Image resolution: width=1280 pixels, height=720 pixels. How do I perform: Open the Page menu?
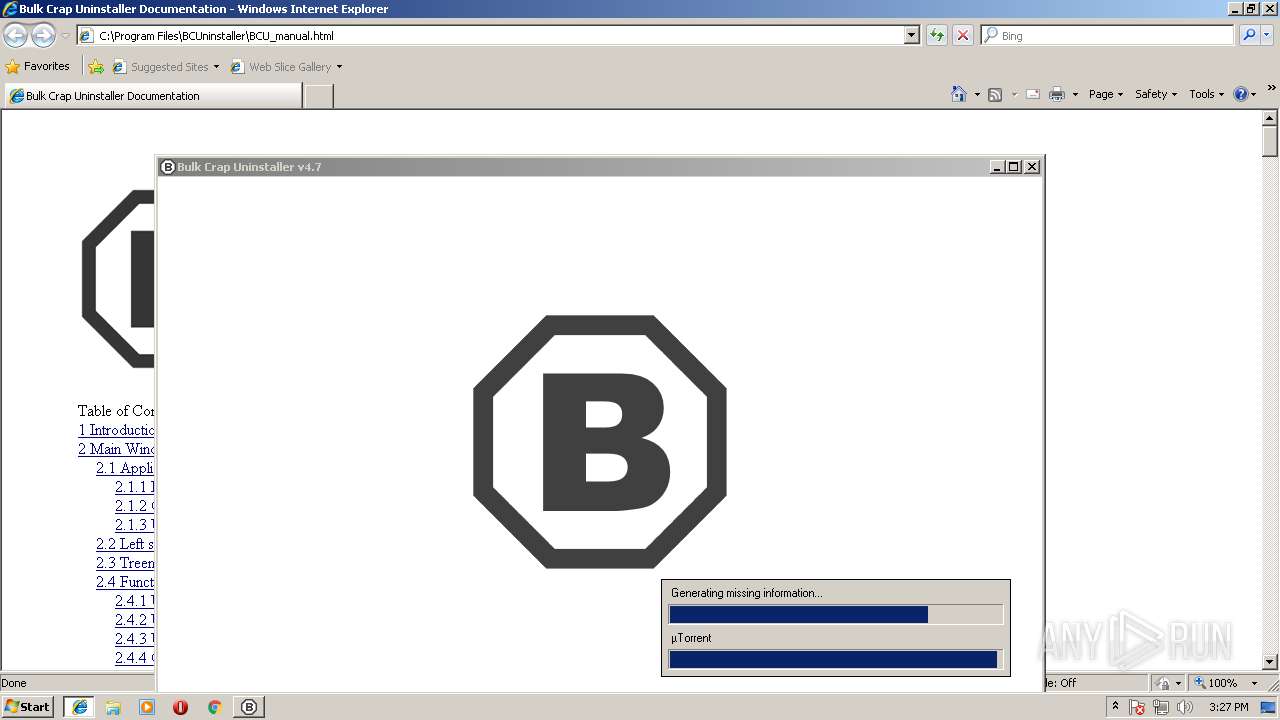coord(1106,94)
